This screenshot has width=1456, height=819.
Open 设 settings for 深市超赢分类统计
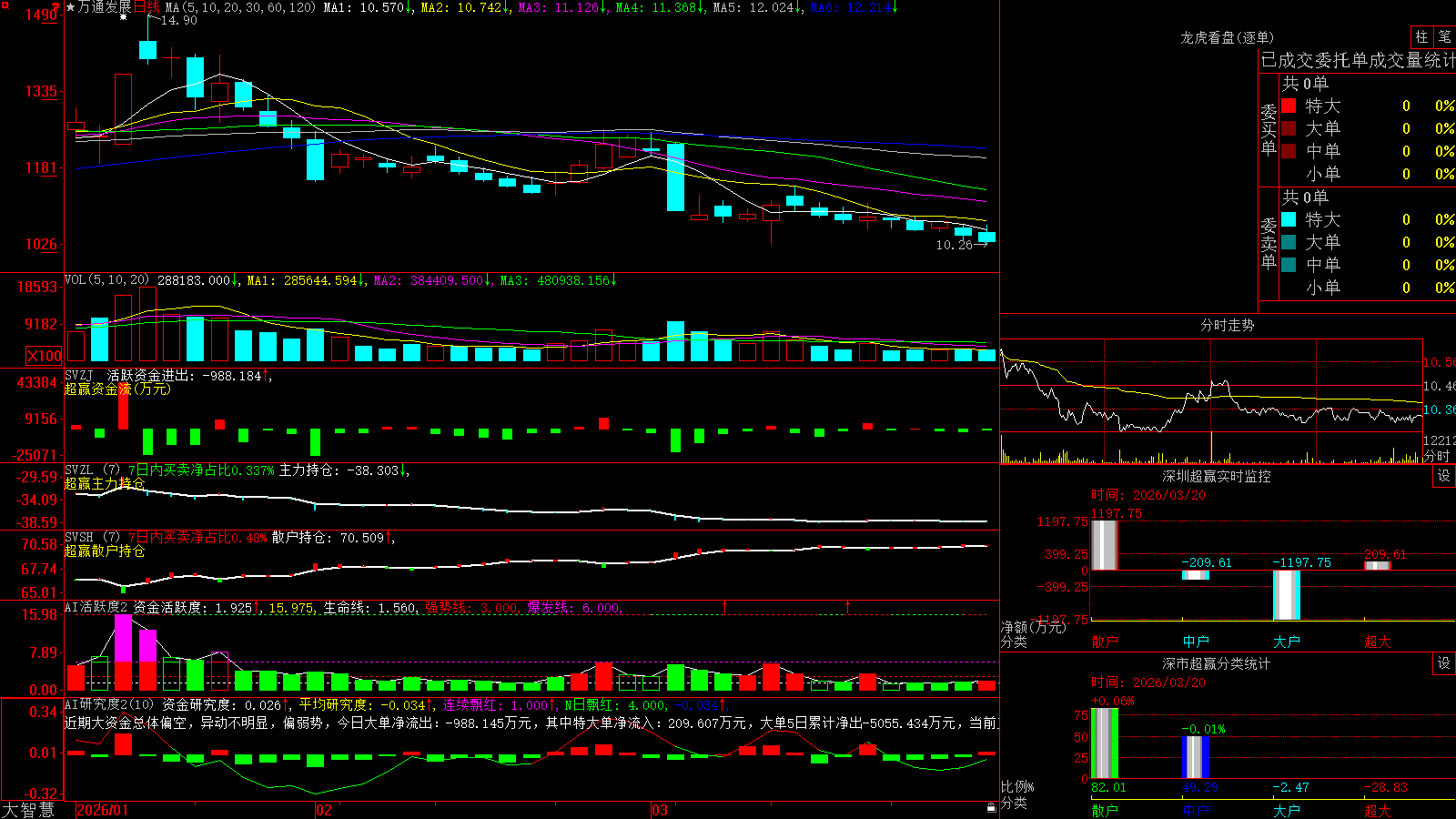(x=1444, y=663)
